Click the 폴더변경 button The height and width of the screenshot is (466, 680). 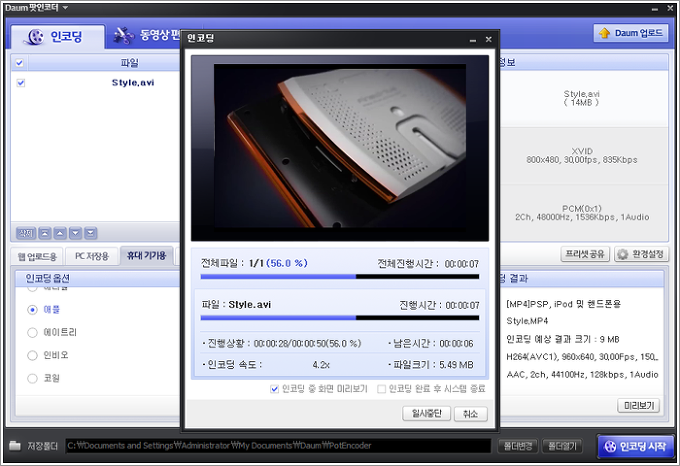click(518, 446)
